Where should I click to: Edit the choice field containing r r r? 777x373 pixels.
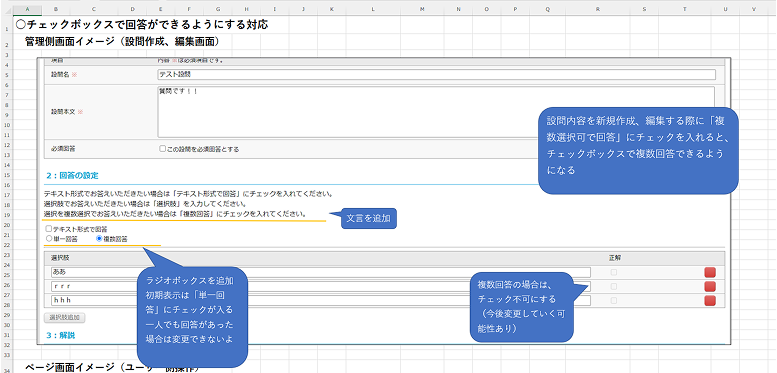[321, 286]
